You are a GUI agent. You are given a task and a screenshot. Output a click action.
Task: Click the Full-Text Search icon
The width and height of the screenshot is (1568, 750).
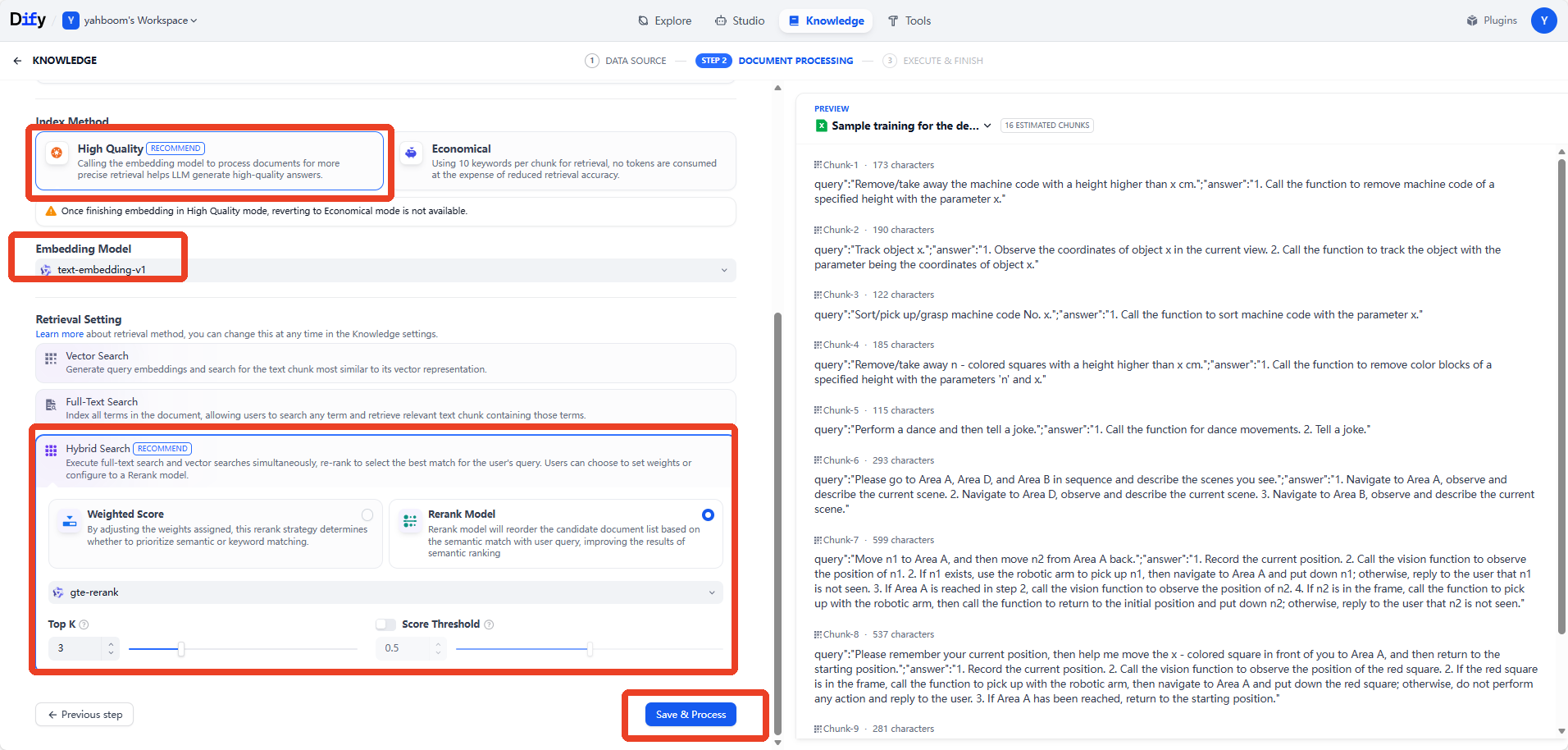(x=51, y=405)
